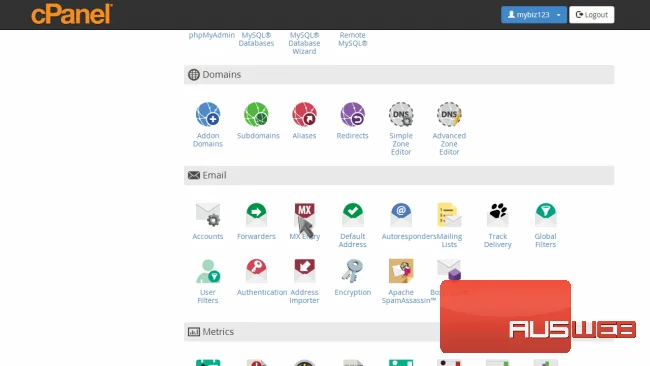
Task: Open the Mailing Lists icon
Action: [449, 215]
